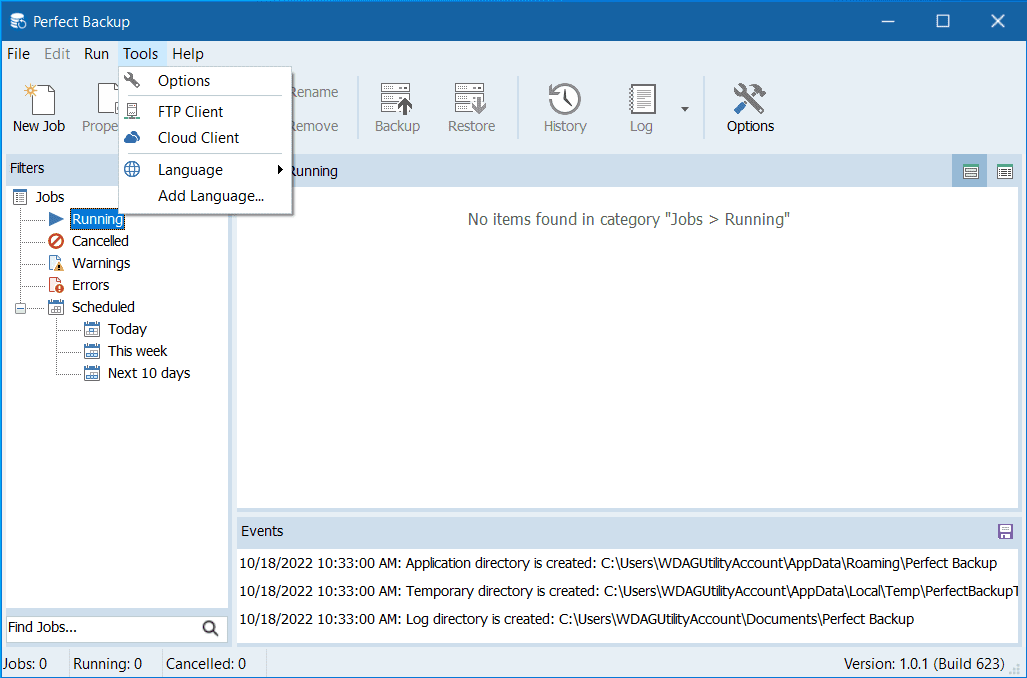The width and height of the screenshot is (1027, 678).
Task: Collapse the Scheduled tree node
Action: (x=20, y=308)
